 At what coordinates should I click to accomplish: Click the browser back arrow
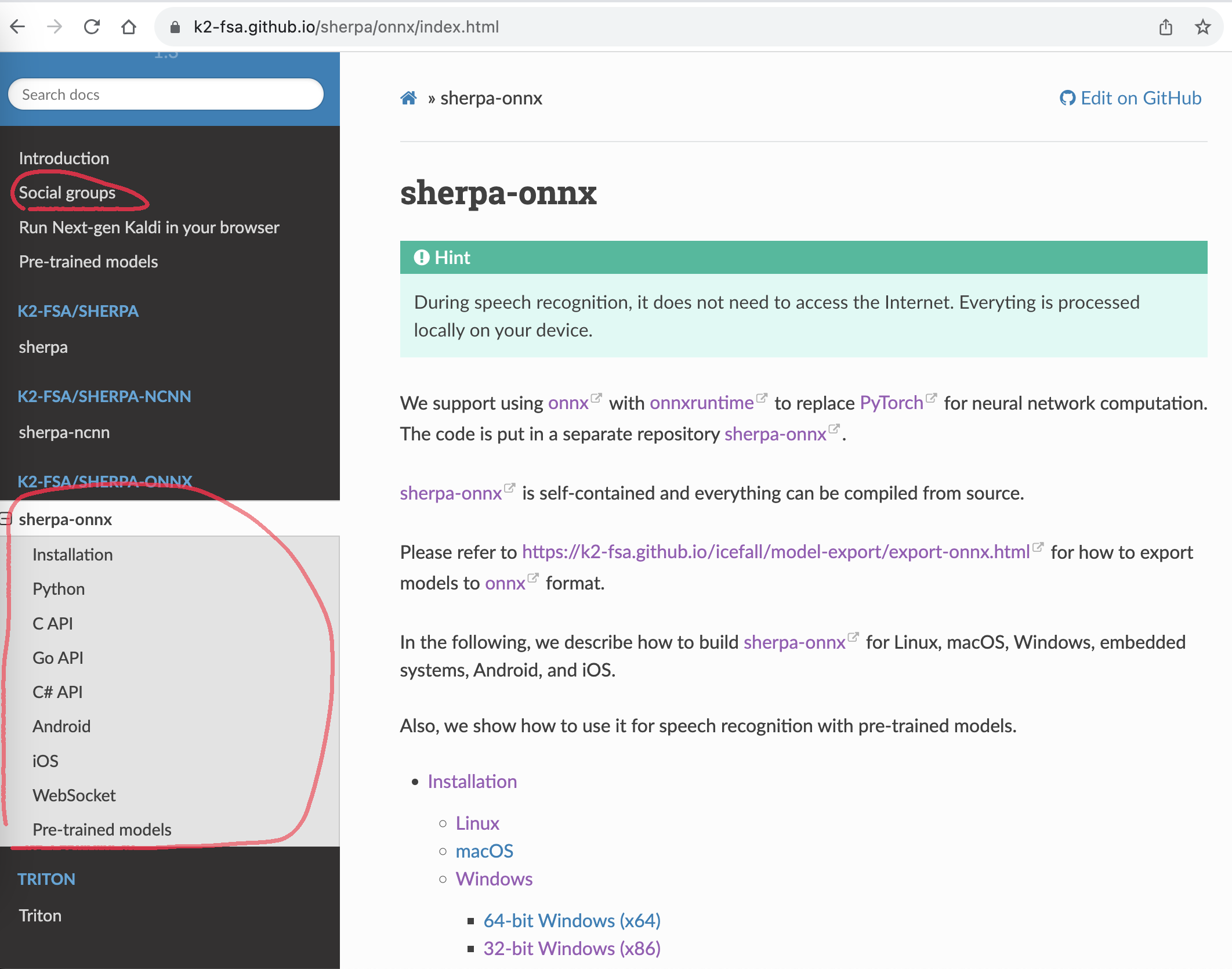pyautogui.click(x=18, y=27)
